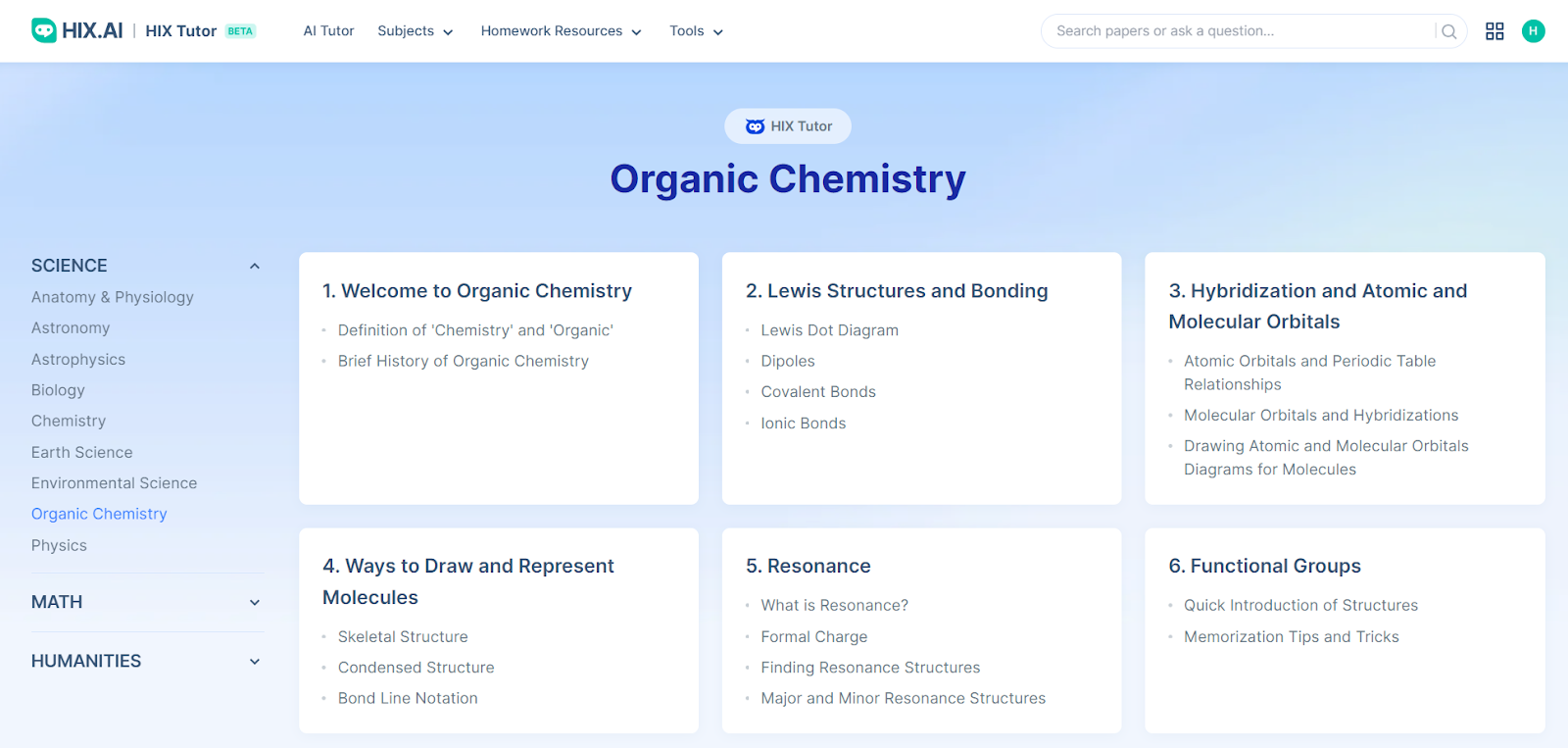Click the search magnifier icon

(x=1448, y=31)
